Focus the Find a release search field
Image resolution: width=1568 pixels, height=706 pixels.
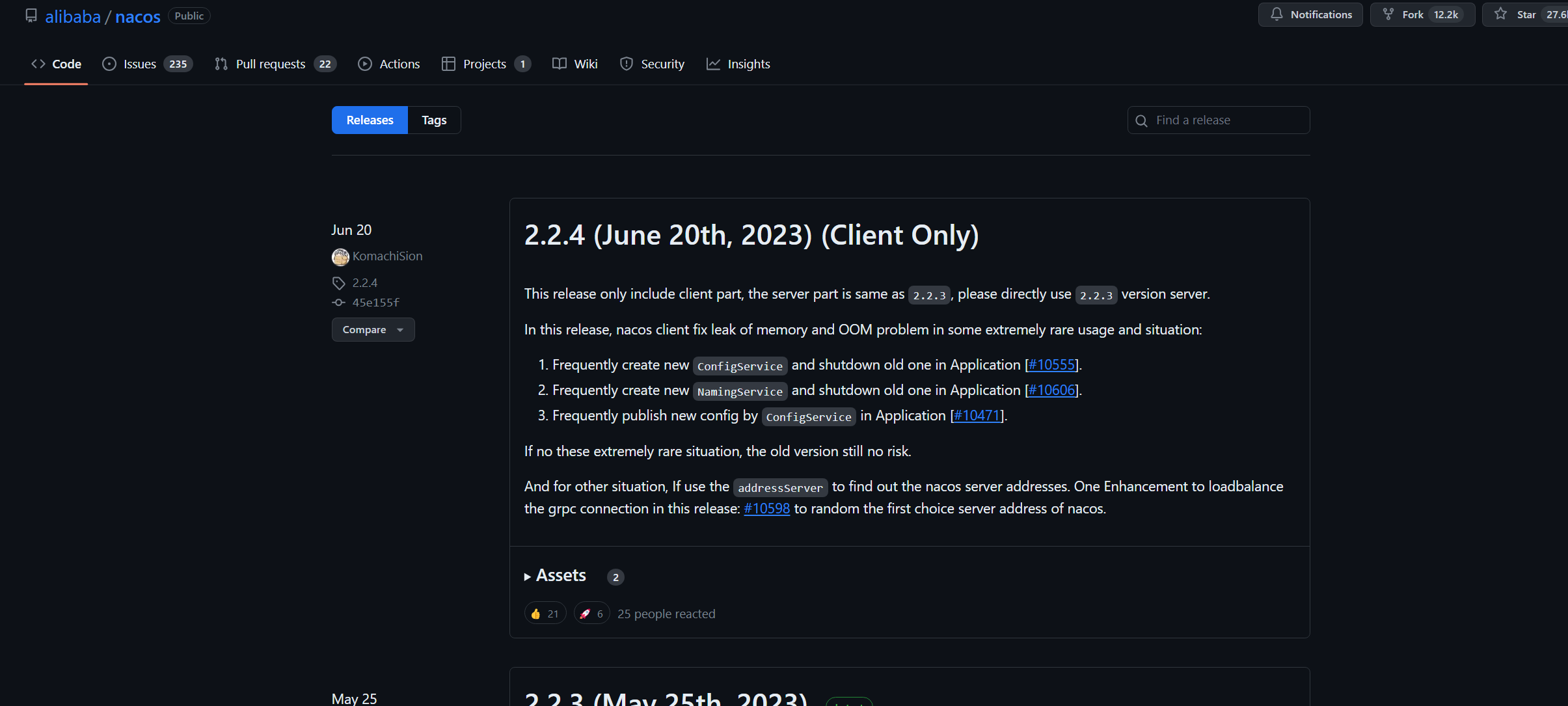[1219, 120]
